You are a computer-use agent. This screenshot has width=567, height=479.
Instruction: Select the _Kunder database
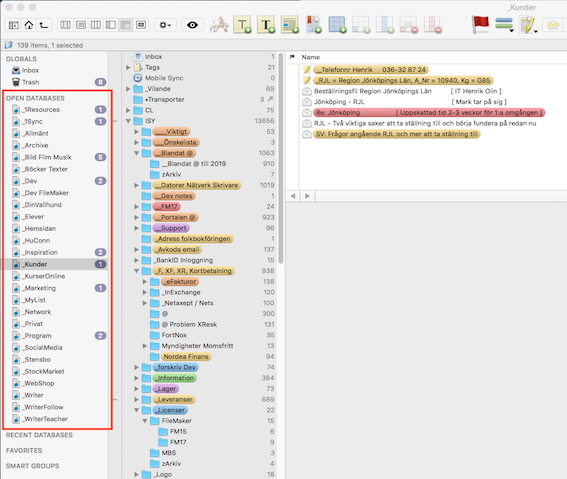pos(55,264)
